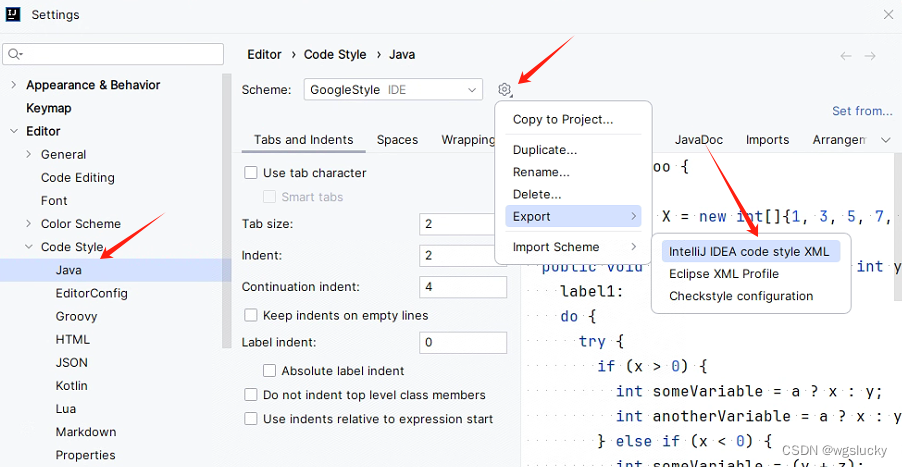Select Delete in scheme menu
The height and width of the screenshot is (467, 902).
coord(574,194)
